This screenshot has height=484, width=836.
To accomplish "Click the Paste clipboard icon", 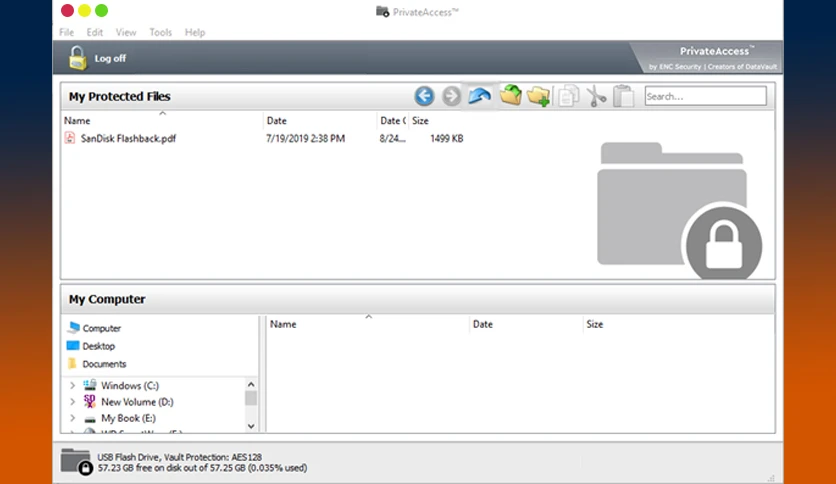I will tap(623, 96).
